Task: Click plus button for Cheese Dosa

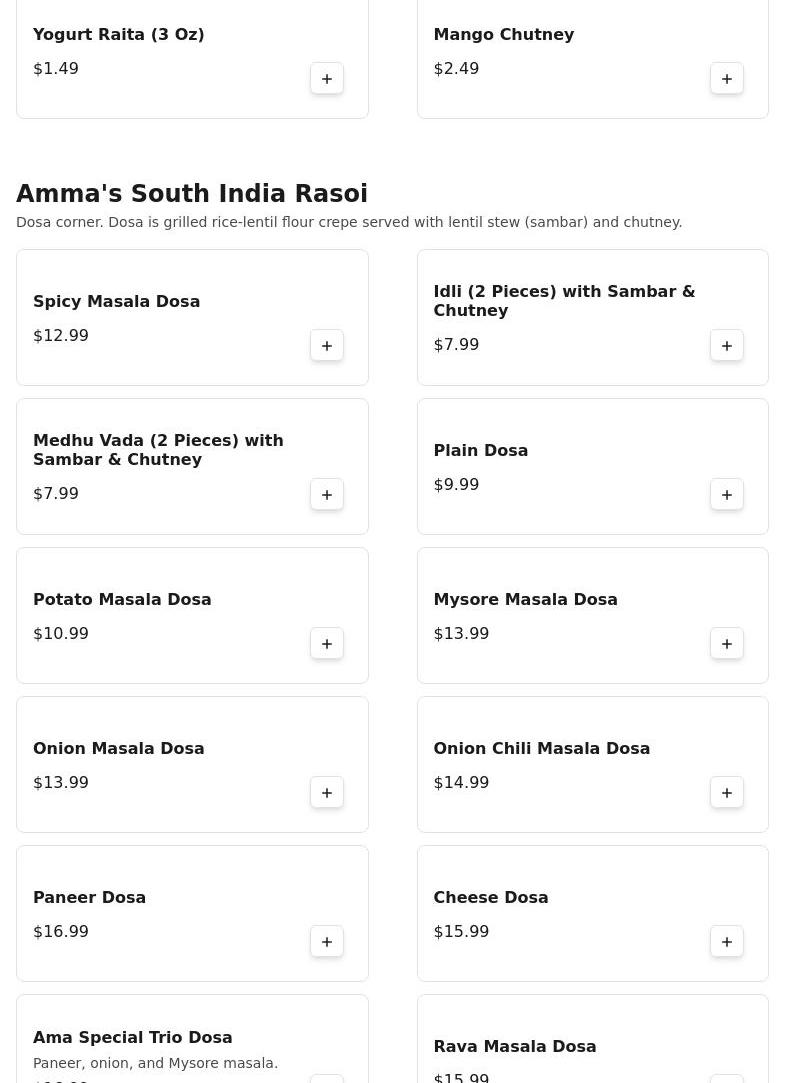Action: pos(727,942)
